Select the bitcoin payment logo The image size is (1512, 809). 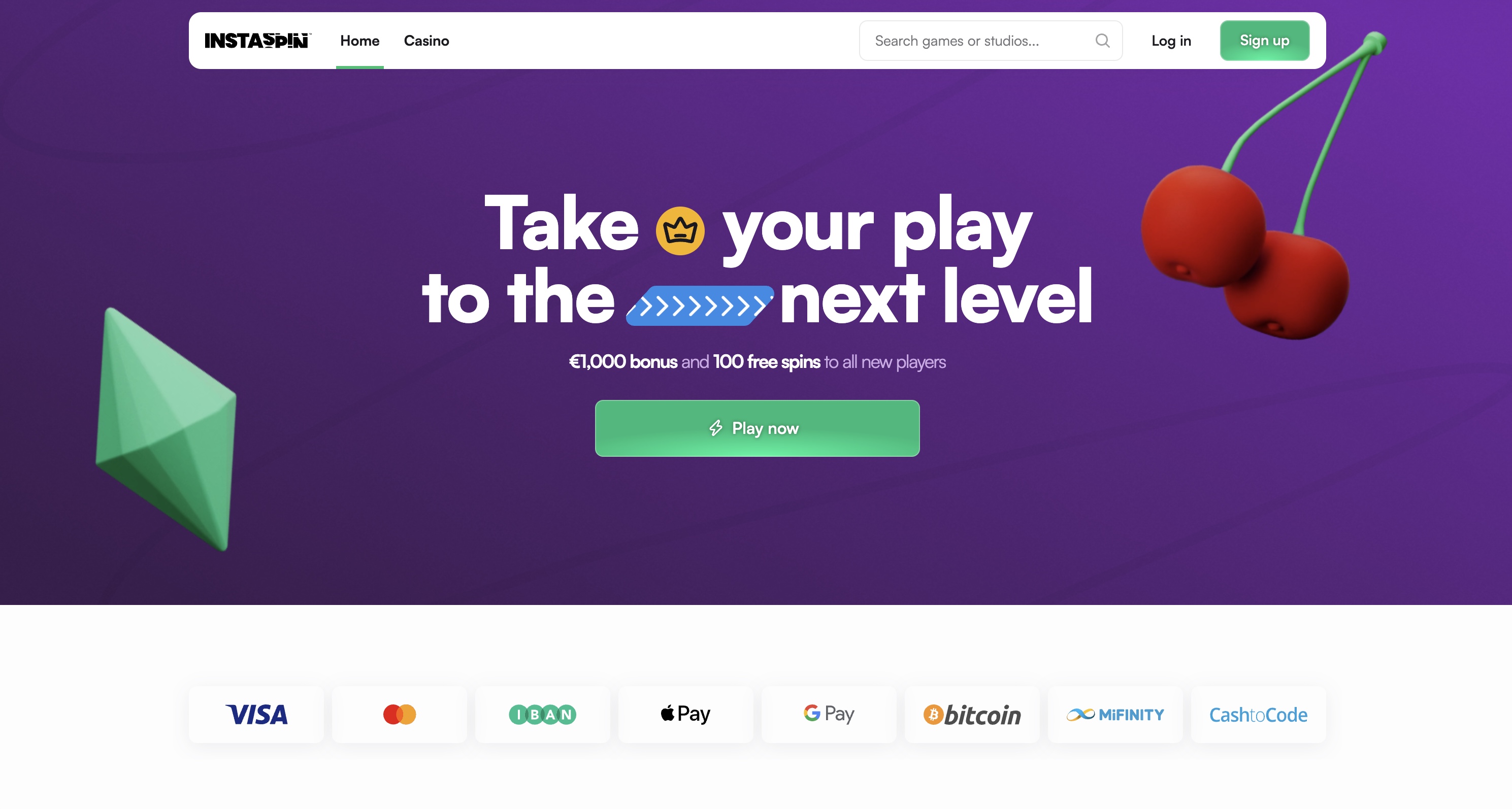[x=972, y=715]
